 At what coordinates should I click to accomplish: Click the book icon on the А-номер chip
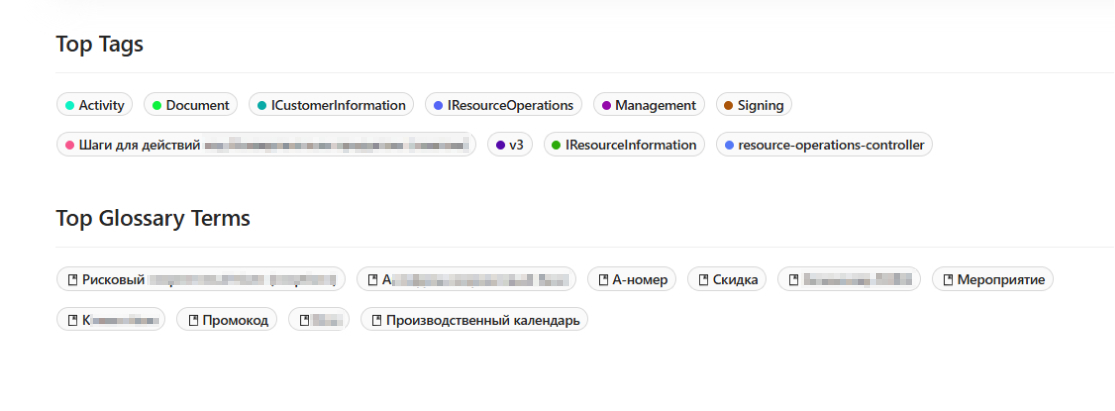(602, 280)
